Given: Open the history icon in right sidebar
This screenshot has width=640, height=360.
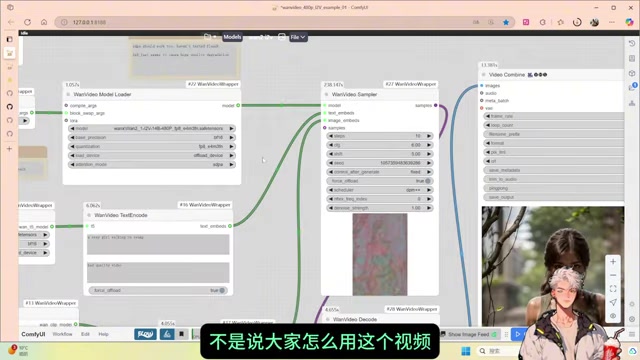Looking at the screenshot, I should point(632,43).
